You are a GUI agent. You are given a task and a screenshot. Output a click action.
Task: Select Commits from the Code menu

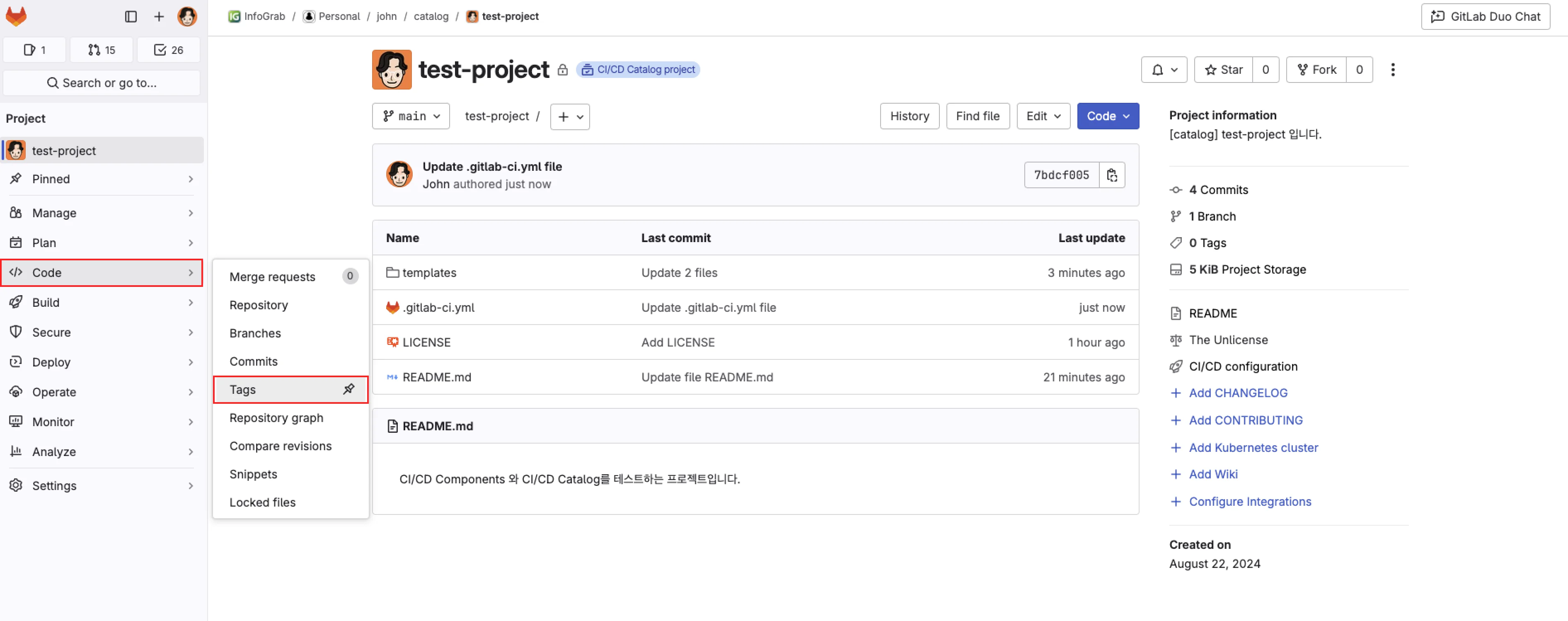click(254, 360)
